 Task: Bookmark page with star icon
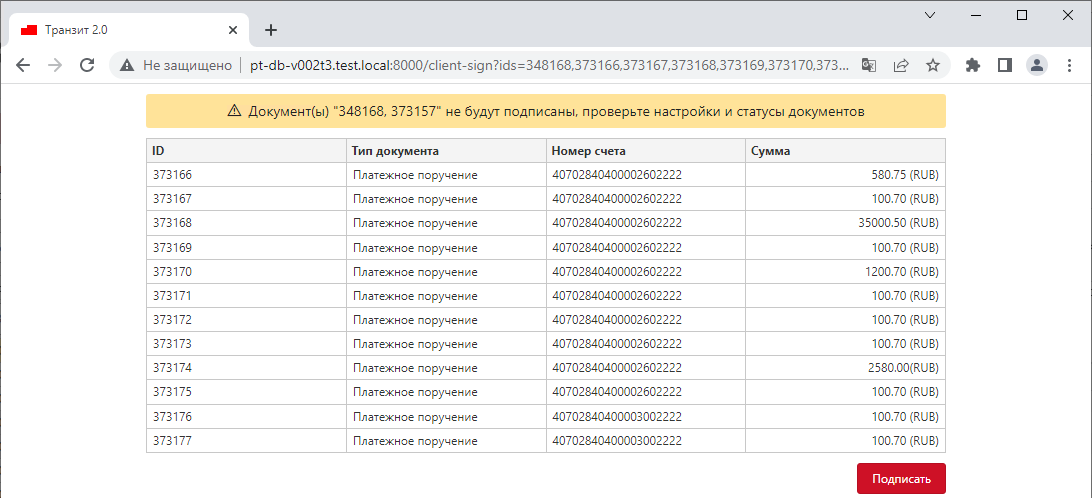click(933, 65)
